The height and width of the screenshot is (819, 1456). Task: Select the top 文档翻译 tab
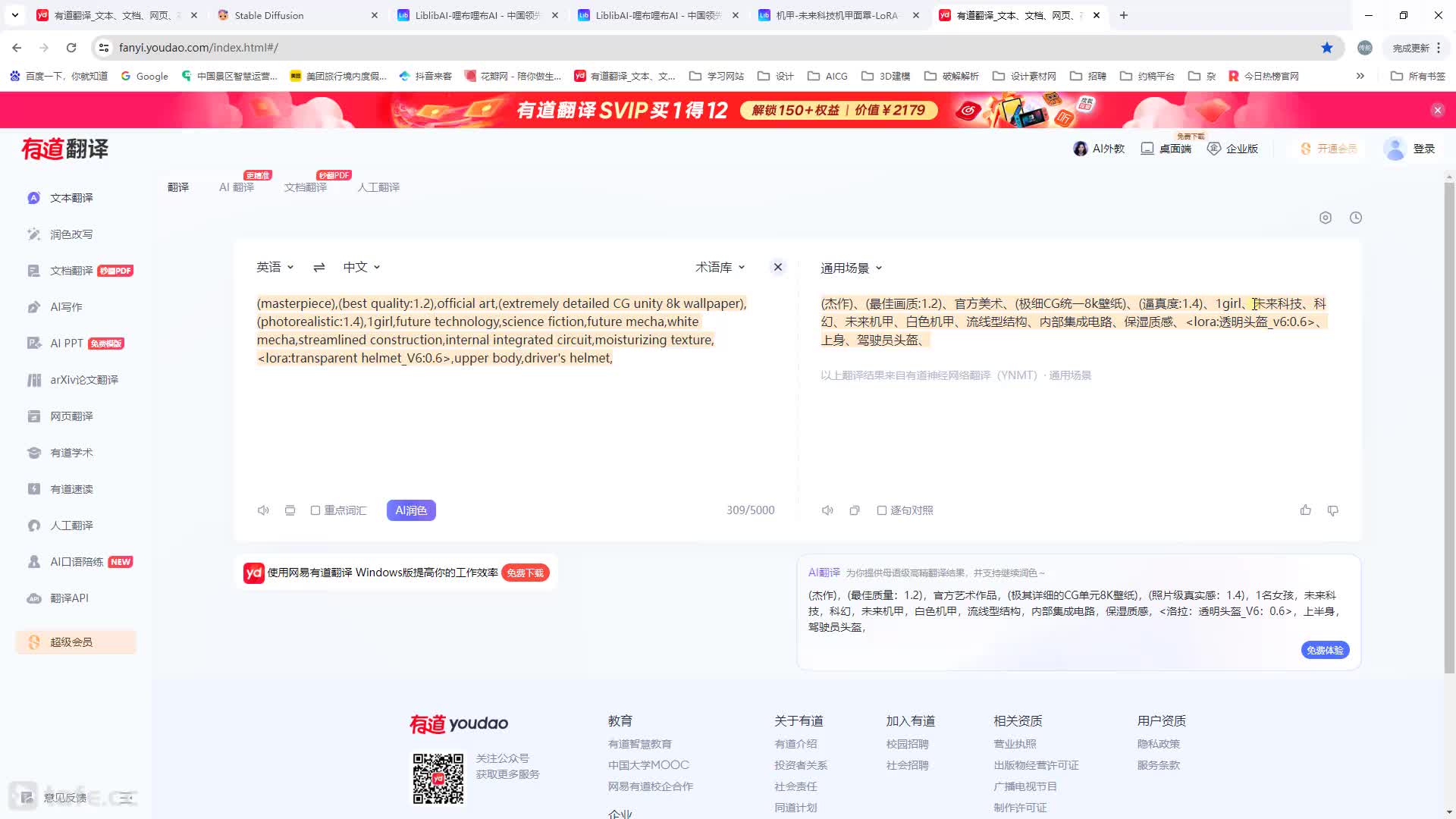pos(306,187)
